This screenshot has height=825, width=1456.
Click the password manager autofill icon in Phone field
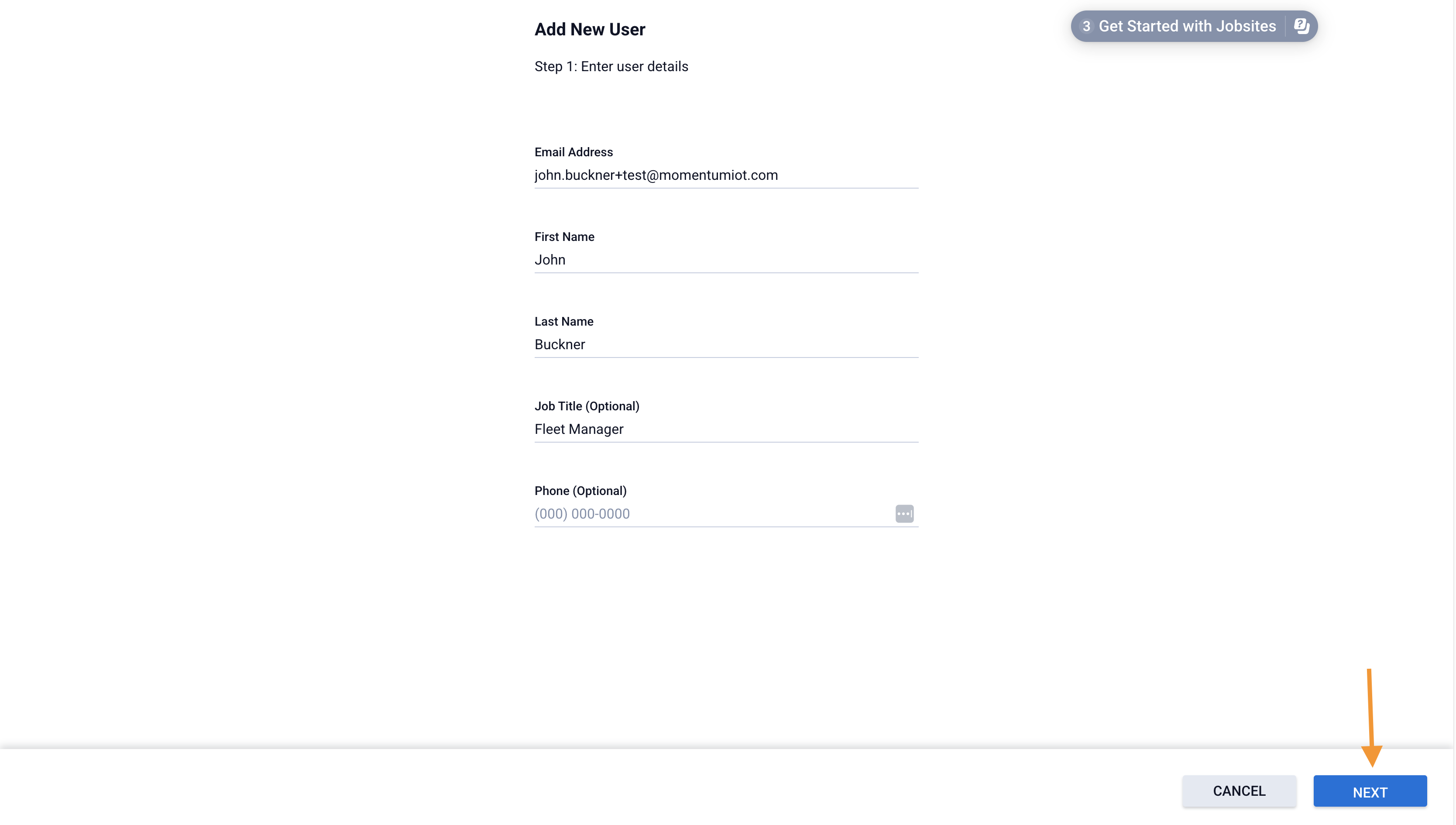point(904,513)
